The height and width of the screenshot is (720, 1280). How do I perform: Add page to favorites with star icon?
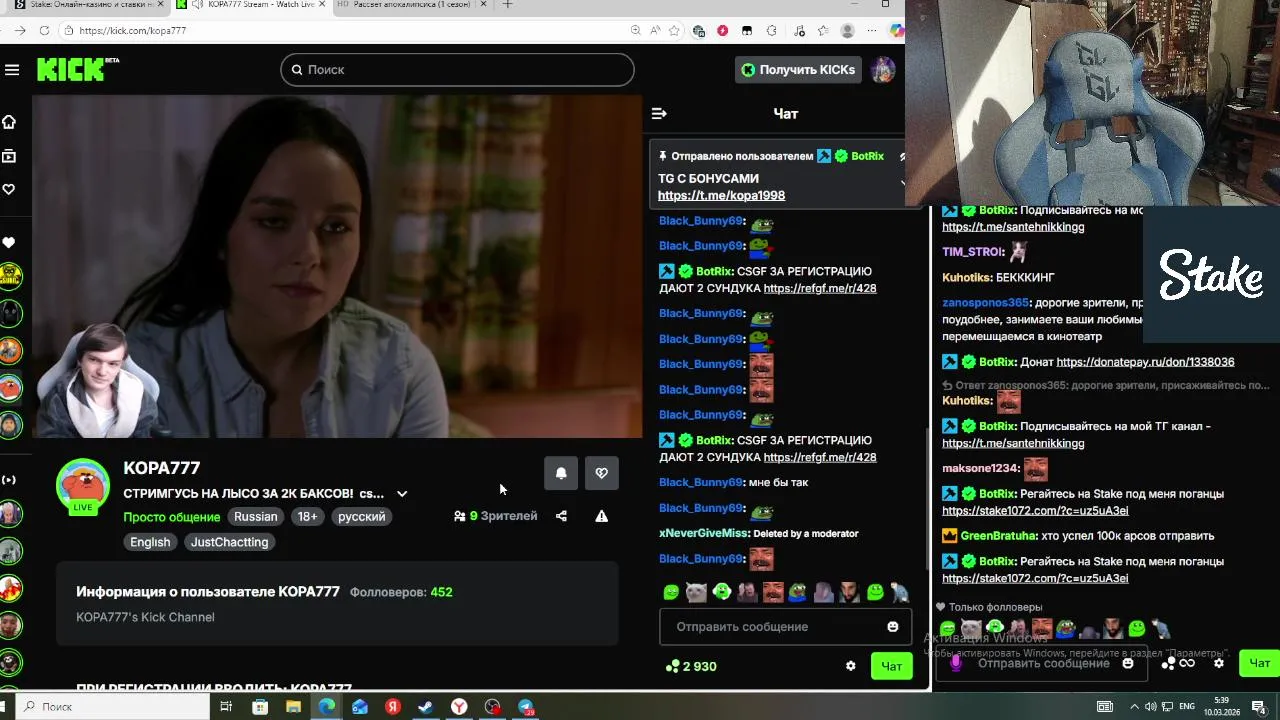pyautogui.click(x=675, y=31)
